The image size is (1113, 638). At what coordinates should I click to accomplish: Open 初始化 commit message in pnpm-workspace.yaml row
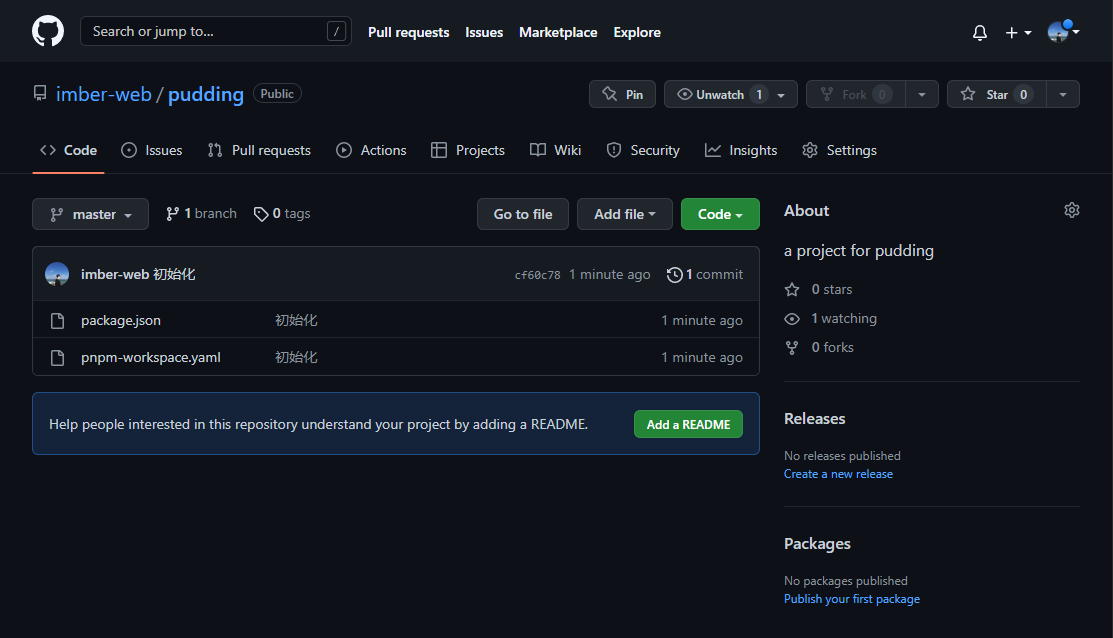click(x=296, y=358)
